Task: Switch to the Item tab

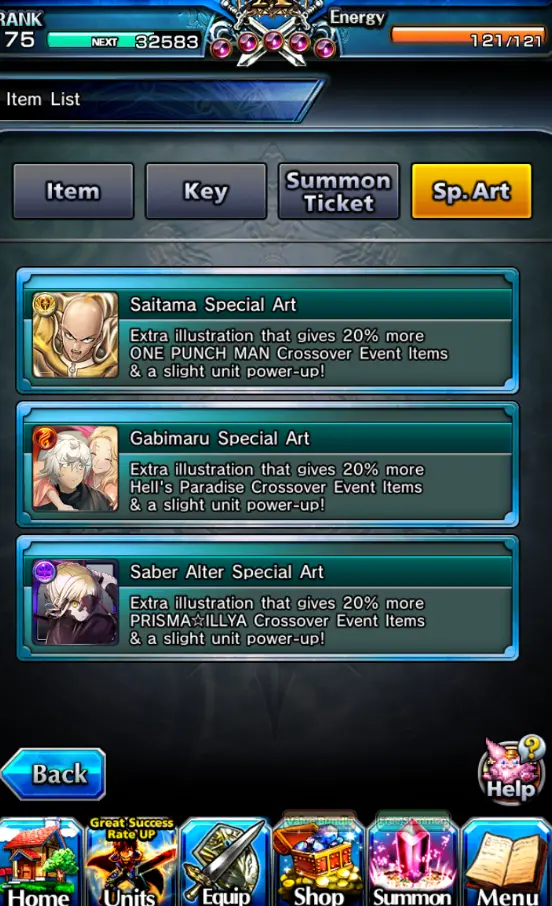Action: pyautogui.click(x=73, y=191)
